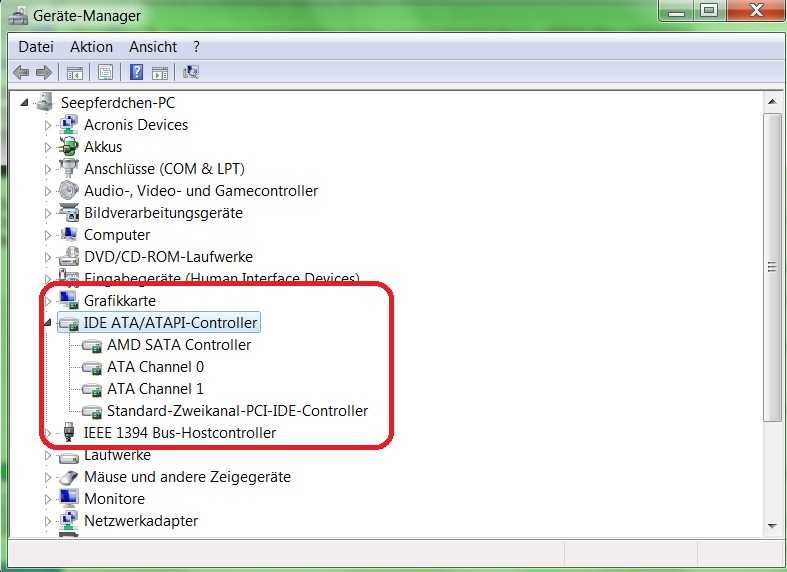
Task: Expand the IEEE 1394 Bus-Hostcontroller node
Action: click(x=48, y=433)
